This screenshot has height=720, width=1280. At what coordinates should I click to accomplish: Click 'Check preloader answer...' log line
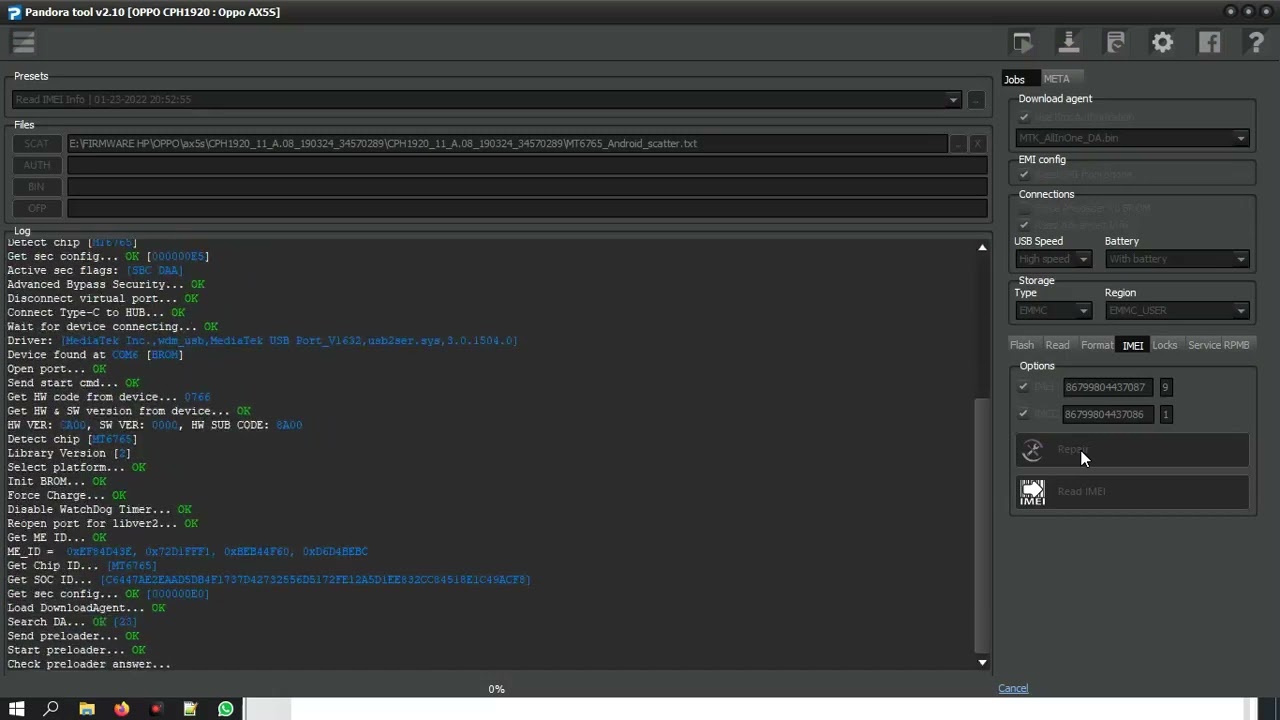[x=89, y=664]
